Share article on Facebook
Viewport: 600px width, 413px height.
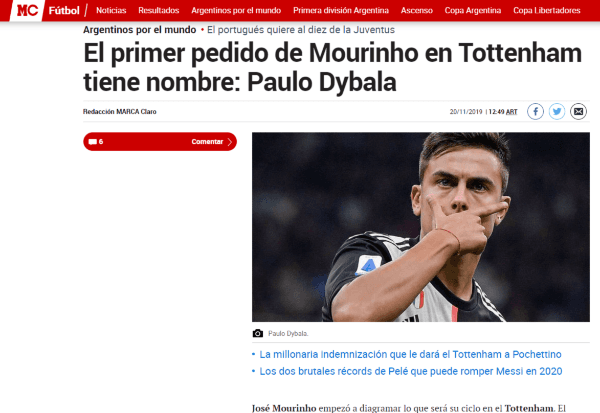click(535, 111)
